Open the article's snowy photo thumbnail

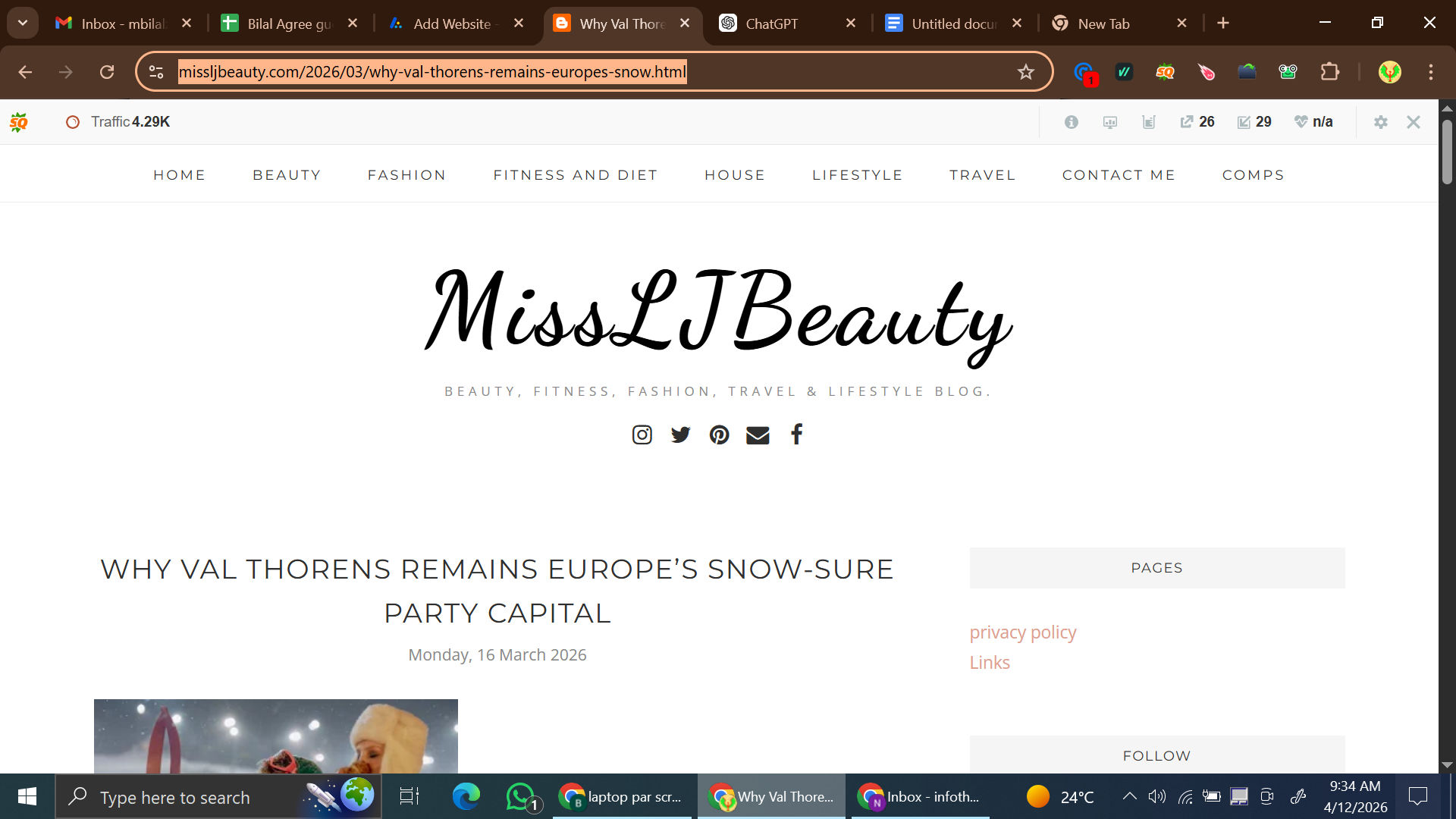pos(276,736)
